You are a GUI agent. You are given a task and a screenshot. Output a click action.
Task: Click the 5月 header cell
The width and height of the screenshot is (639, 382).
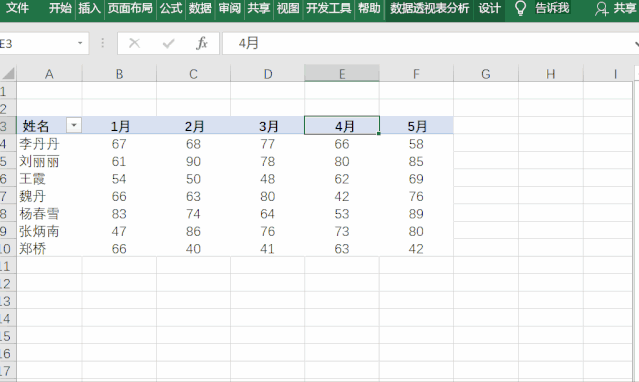[416, 126]
